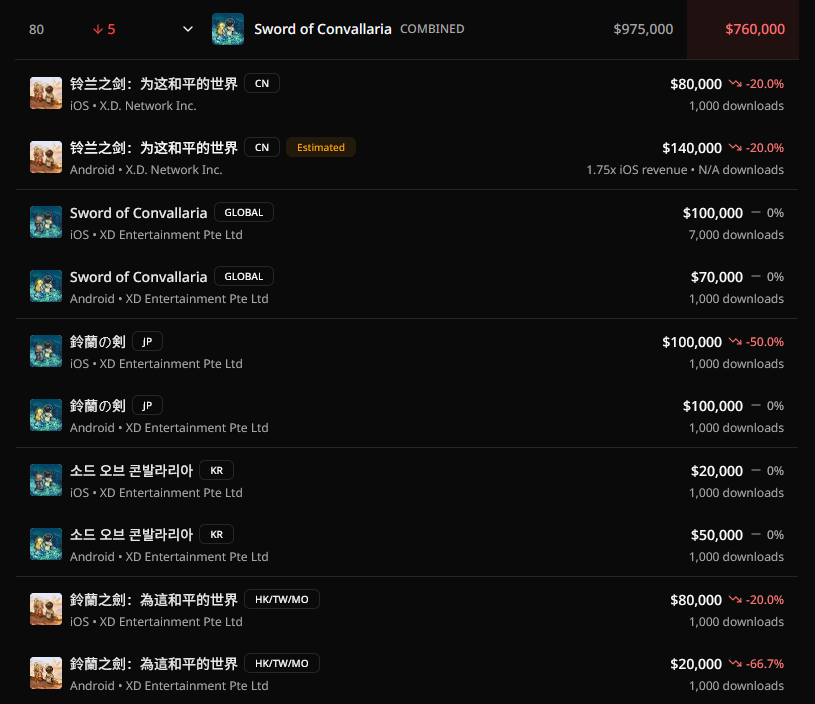The image size is (815, 704).
Task: Open the GLOBAL iOS Sword of Convallaria icon
Action: pyautogui.click(x=46, y=222)
